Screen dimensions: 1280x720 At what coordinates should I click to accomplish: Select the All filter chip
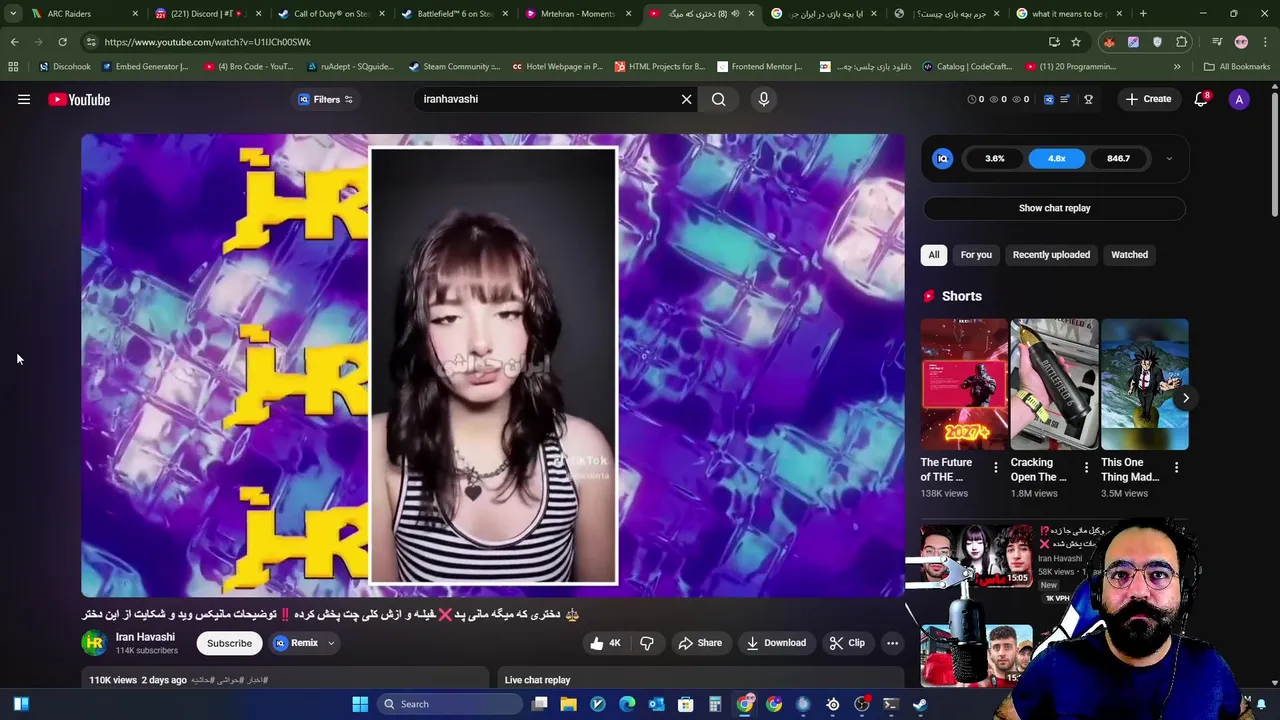[934, 255]
